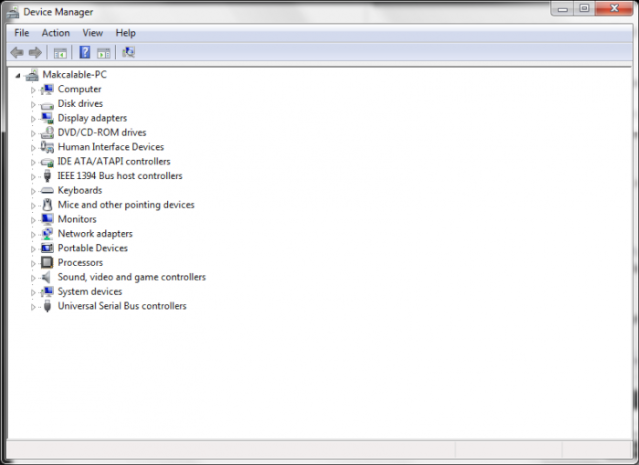Close the Device Manager window
Screen dimensions: 639x465
[x=615, y=8]
